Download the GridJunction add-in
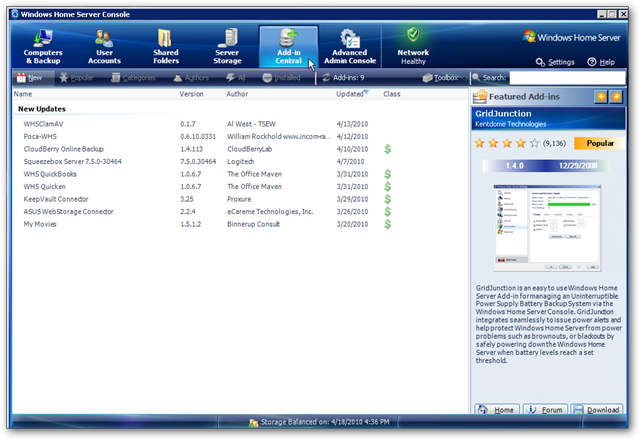Screen dimensions: 640x440 tap(597, 409)
